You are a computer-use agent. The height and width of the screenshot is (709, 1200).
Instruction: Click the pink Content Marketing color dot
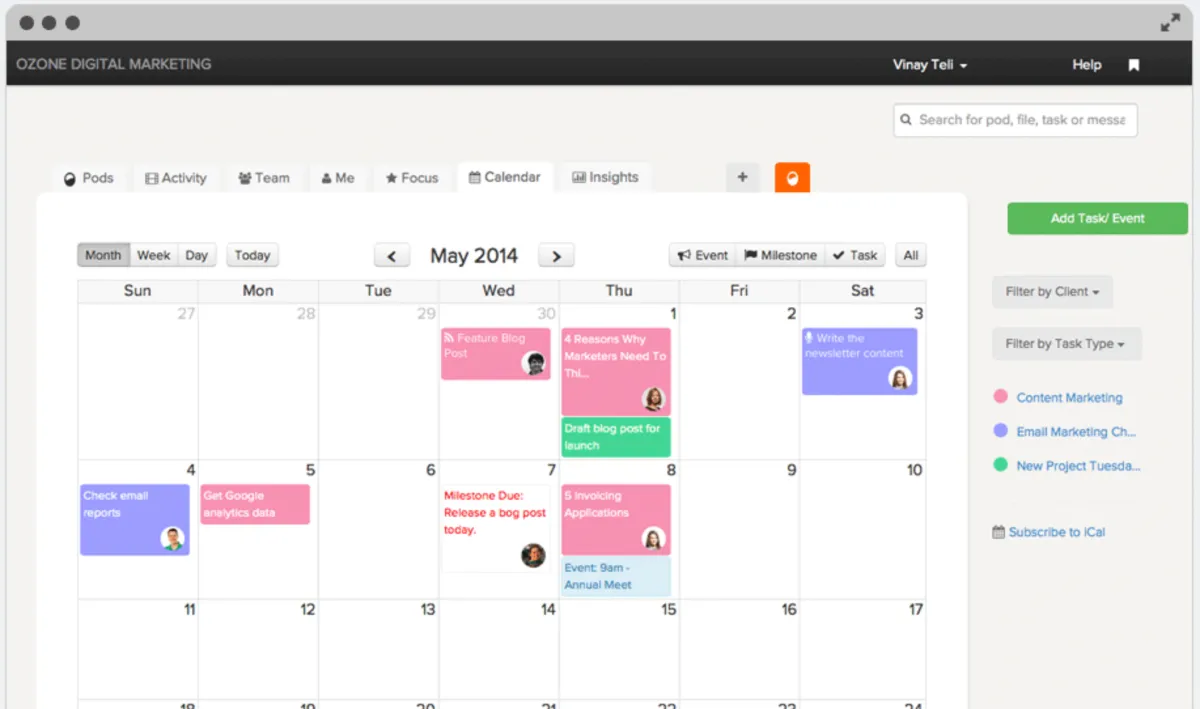tap(1001, 397)
